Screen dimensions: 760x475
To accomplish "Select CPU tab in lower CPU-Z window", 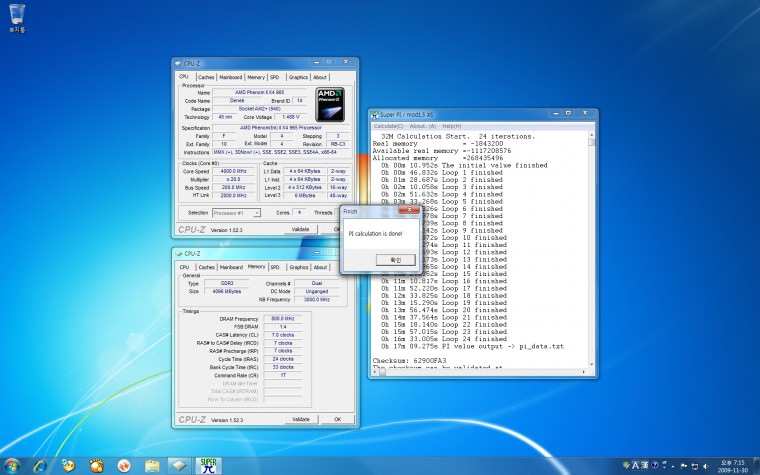I will [x=184, y=267].
